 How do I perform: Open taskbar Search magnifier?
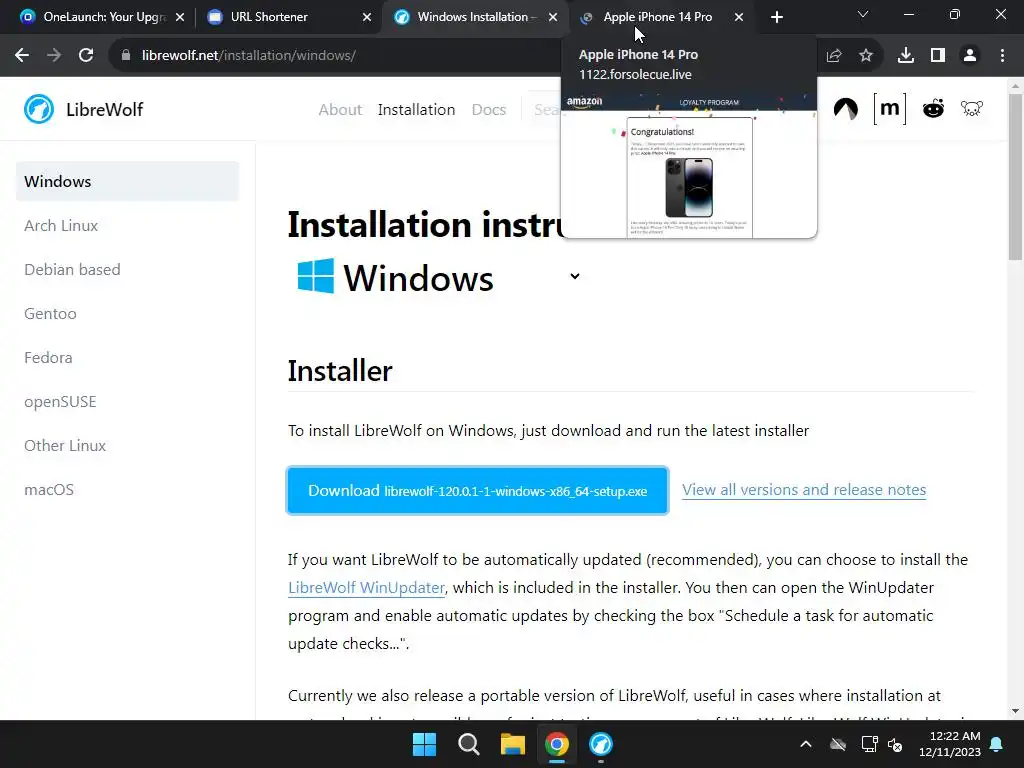tap(468, 744)
